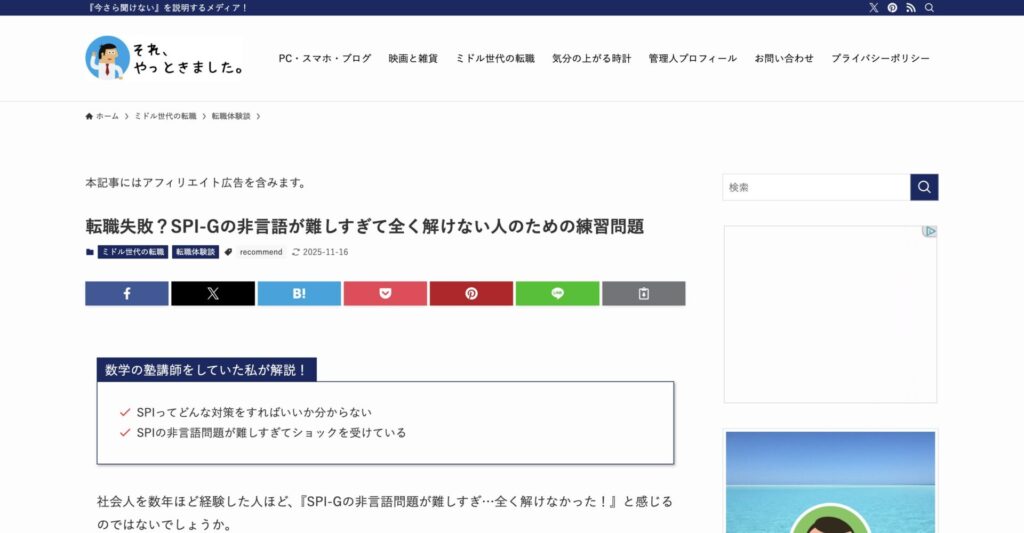Open ミドル世代の転職 navigation menu item
1024x533 pixels.
(495, 58)
